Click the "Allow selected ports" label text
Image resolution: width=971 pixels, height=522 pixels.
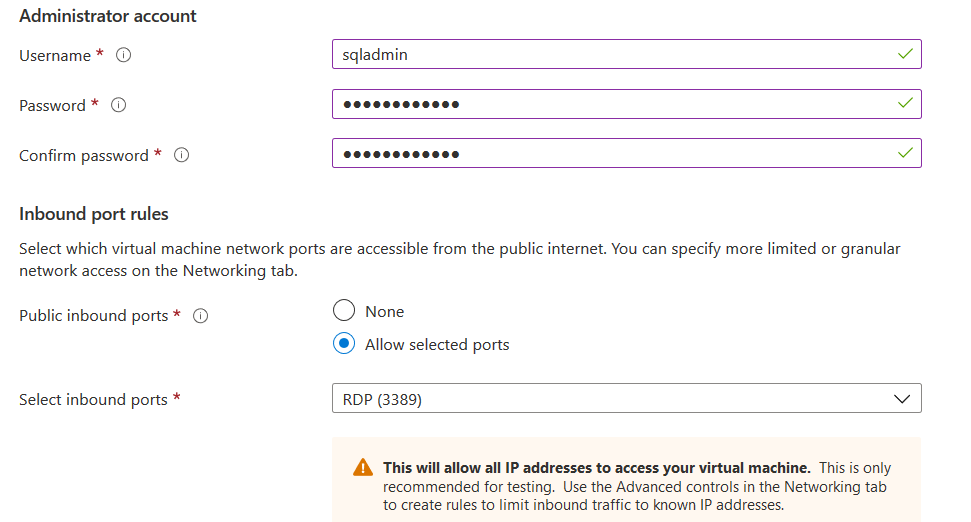point(437,345)
